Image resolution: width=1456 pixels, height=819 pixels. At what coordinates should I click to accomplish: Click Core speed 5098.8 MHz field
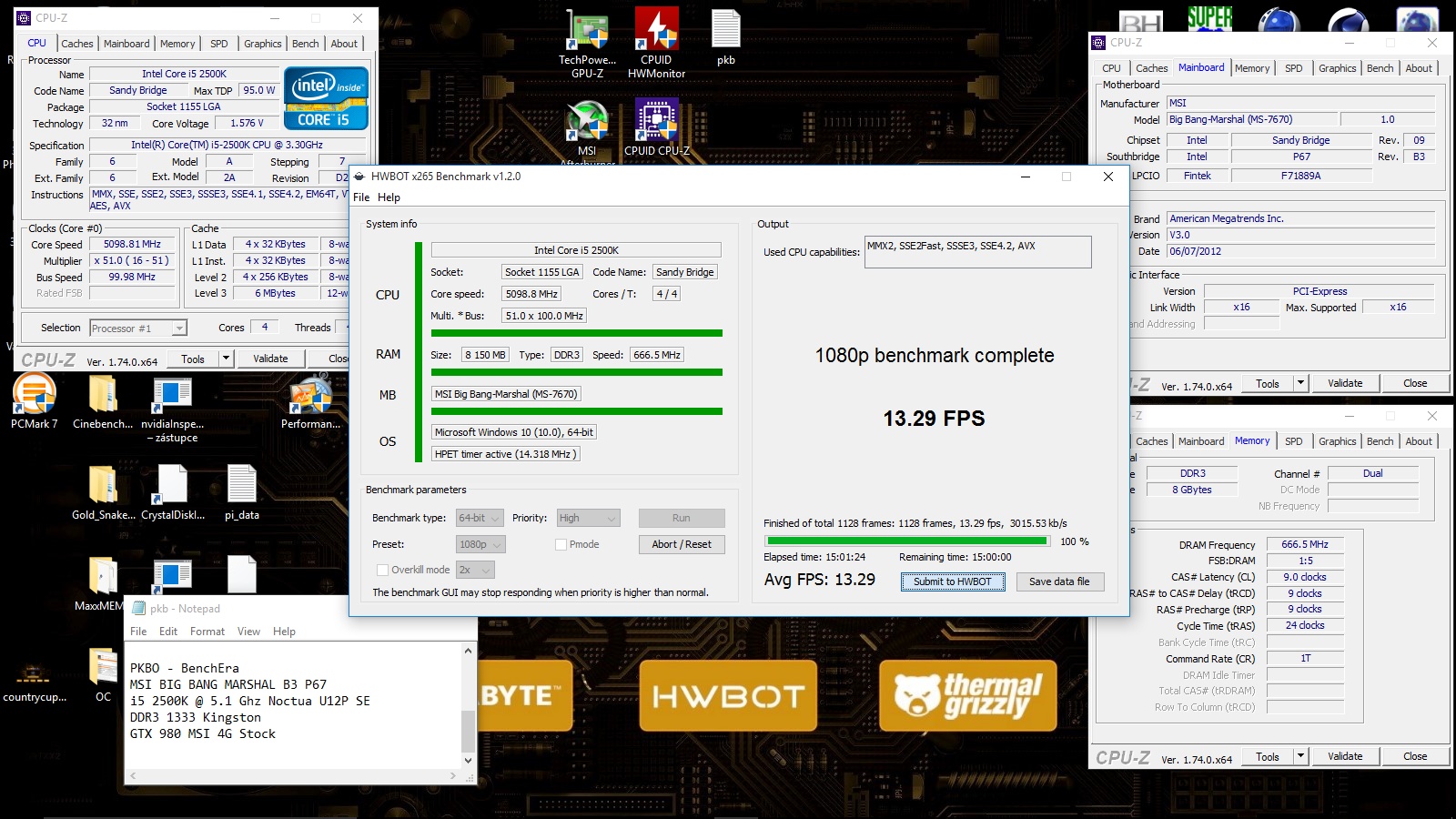pyautogui.click(x=532, y=294)
